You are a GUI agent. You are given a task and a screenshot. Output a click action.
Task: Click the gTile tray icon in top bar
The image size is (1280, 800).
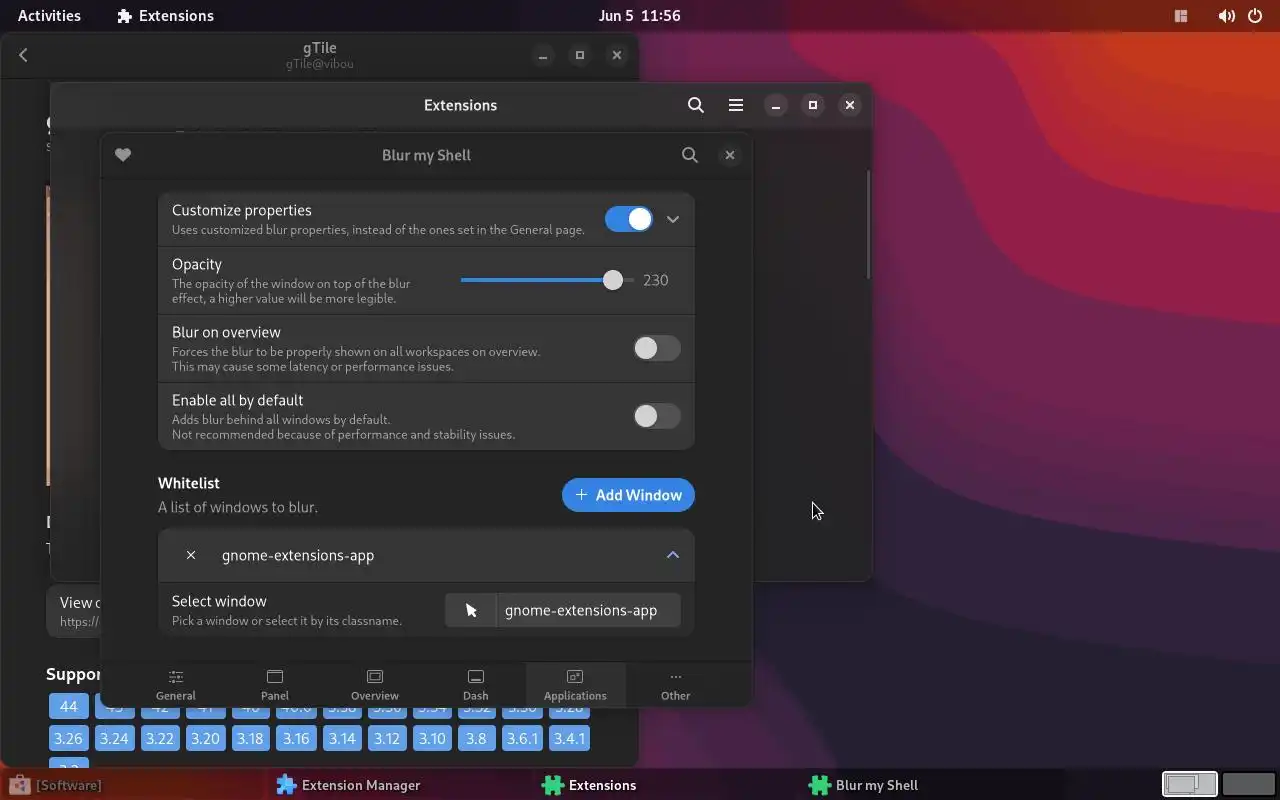[x=1181, y=16]
